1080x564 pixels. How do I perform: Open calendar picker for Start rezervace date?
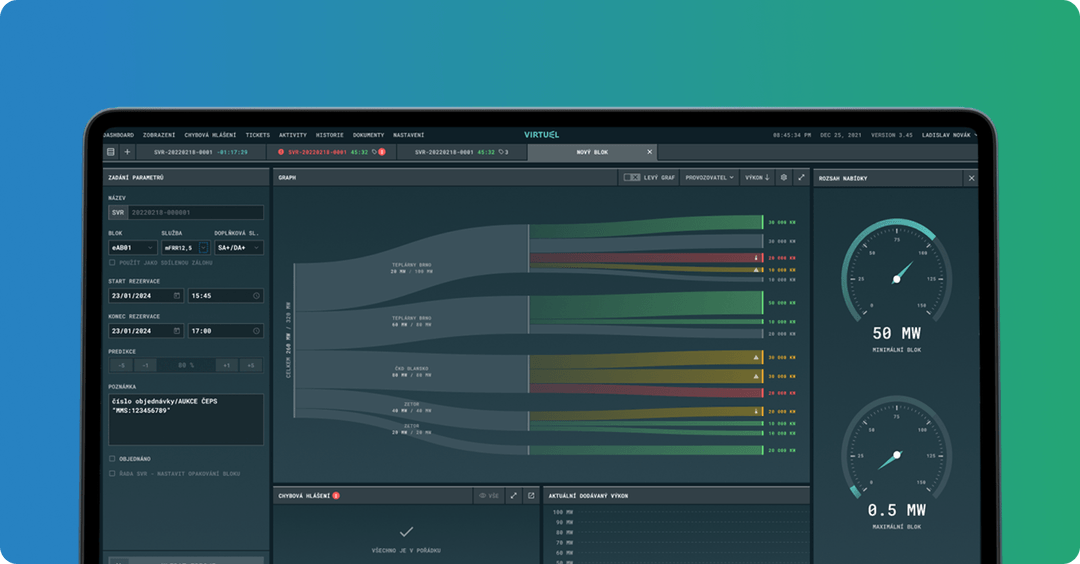176,296
